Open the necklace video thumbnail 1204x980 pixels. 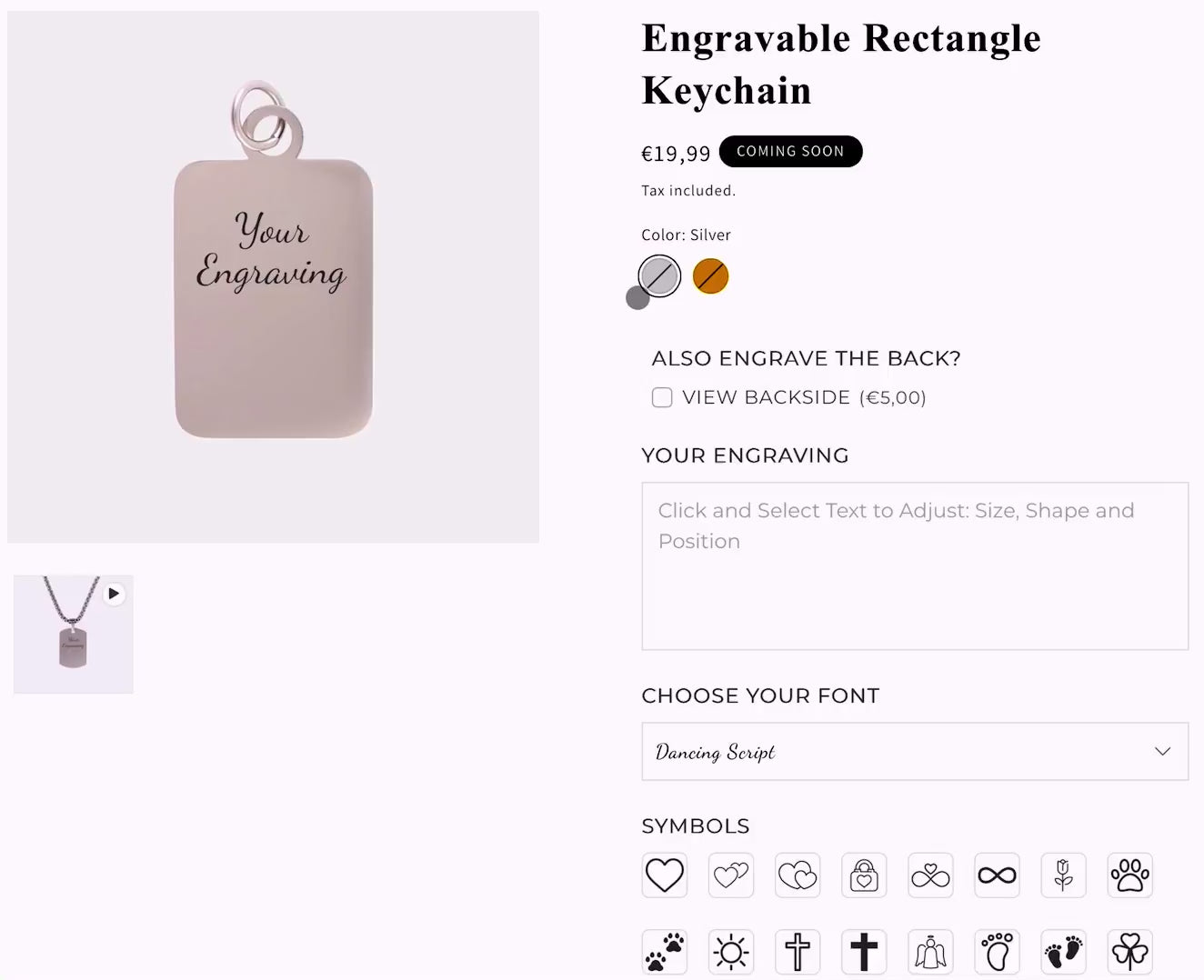coord(73,635)
